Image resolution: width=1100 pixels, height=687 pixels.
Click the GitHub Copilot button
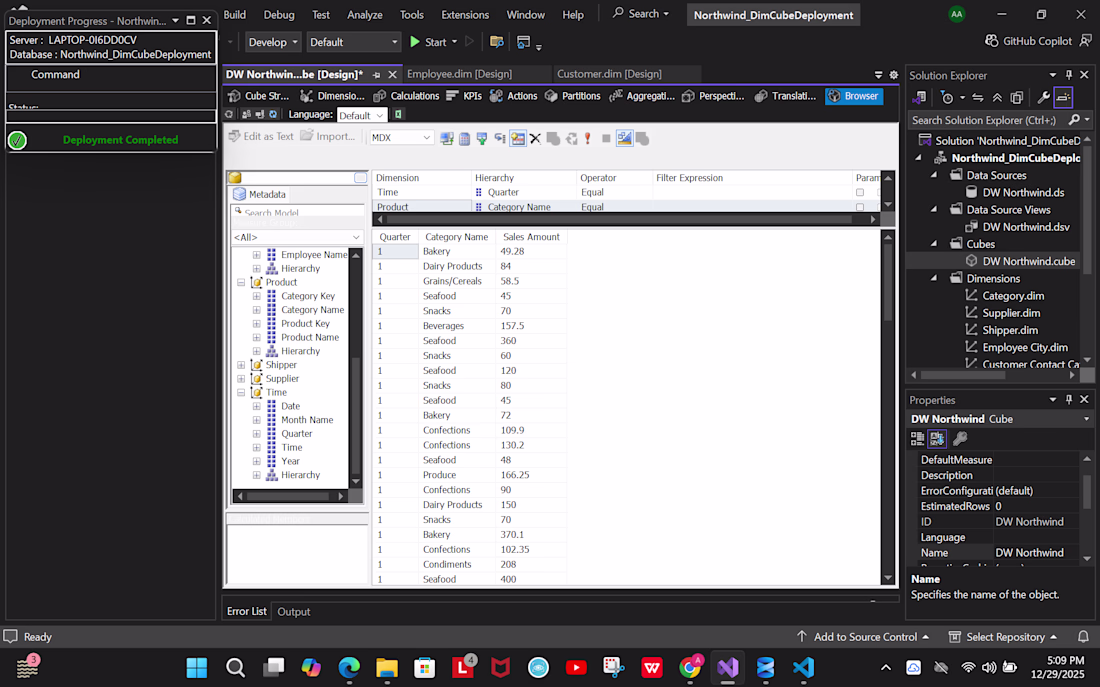1028,41
